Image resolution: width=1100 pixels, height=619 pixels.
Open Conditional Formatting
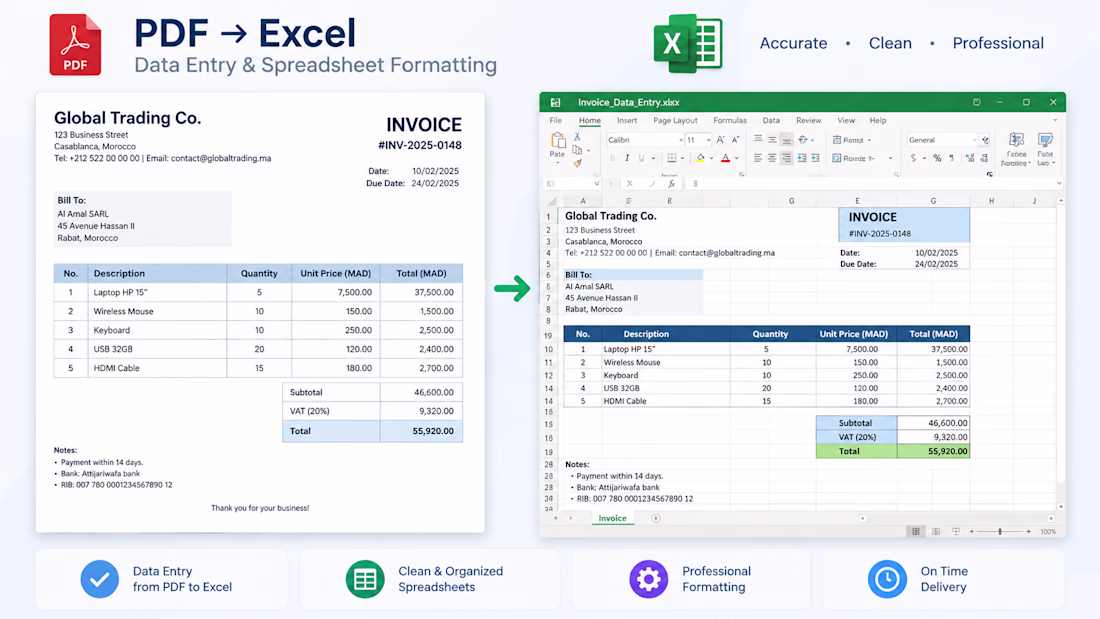click(1016, 149)
